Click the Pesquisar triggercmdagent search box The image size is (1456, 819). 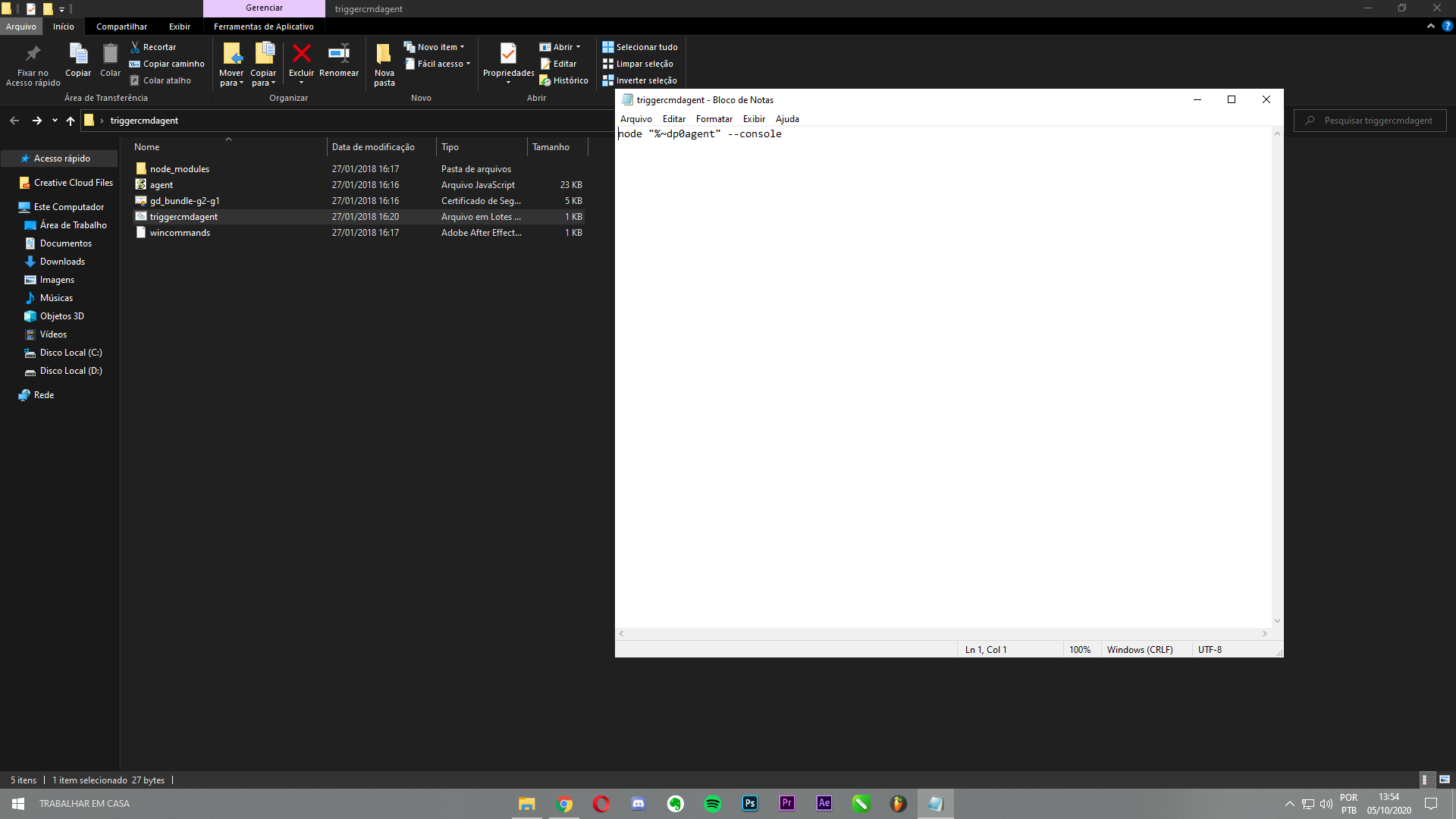pos(1370,121)
